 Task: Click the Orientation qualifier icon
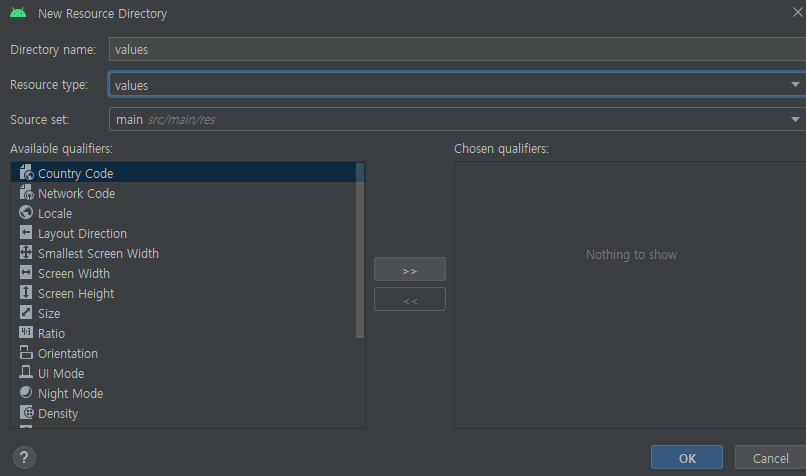click(x=26, y=353)
